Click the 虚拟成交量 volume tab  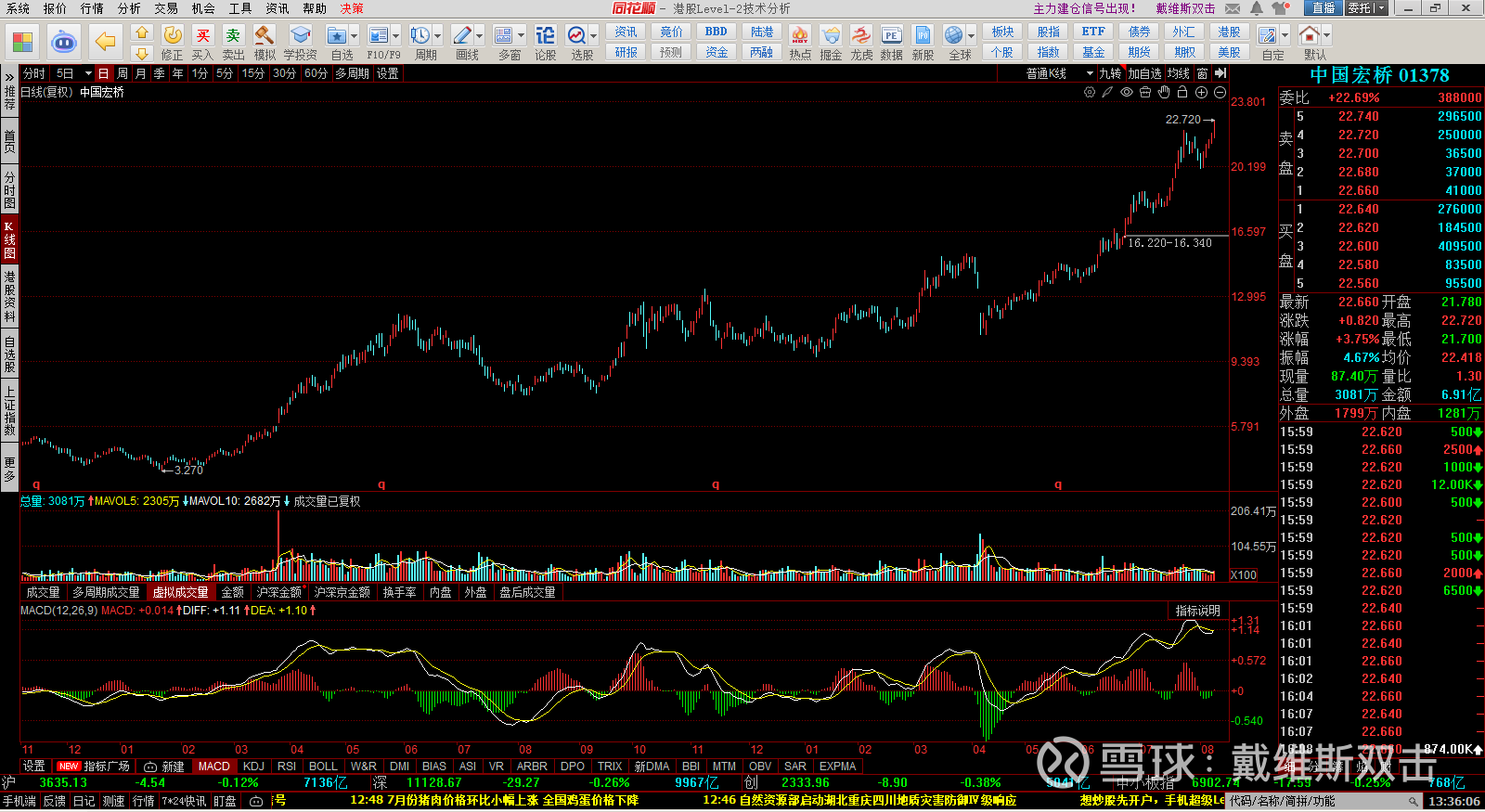pyautogui.click(x=180, y=592)
